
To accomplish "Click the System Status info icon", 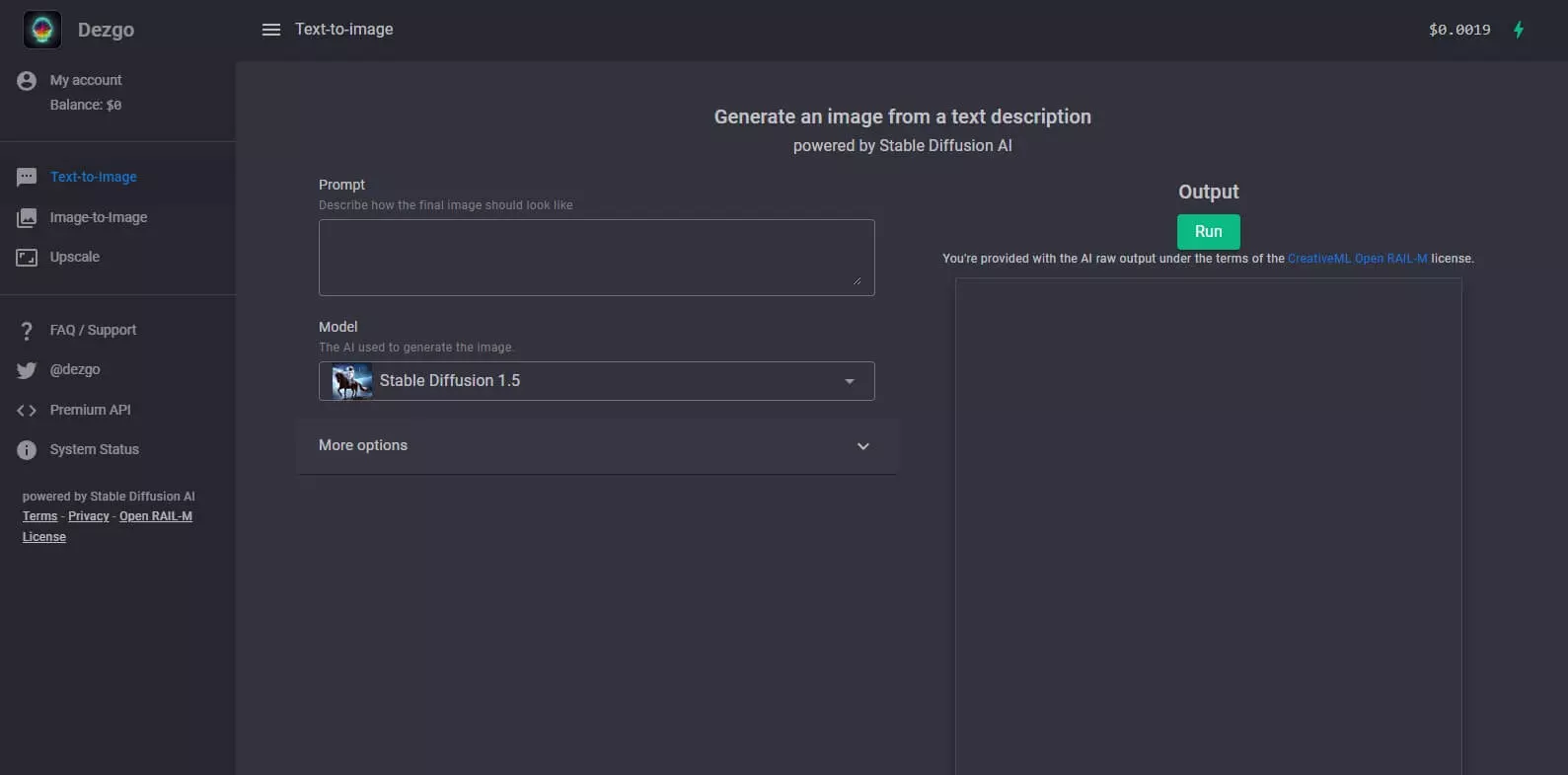I will pyautogui.click(x=27, y=450).
